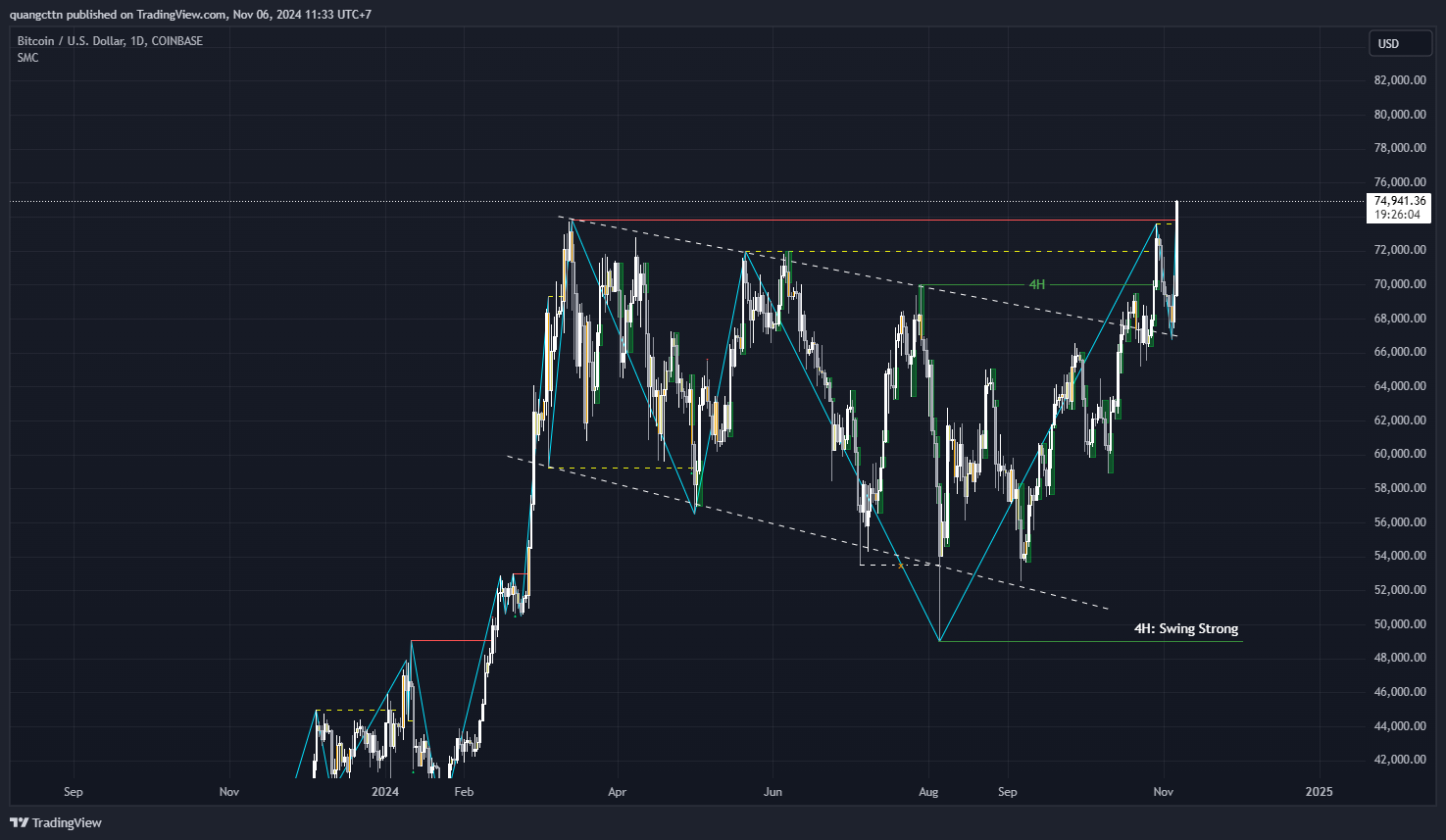This screenshot has width=1446, height=840.
Task: Click the 44,000.00 price axis label
Action: pos(1400,726)
